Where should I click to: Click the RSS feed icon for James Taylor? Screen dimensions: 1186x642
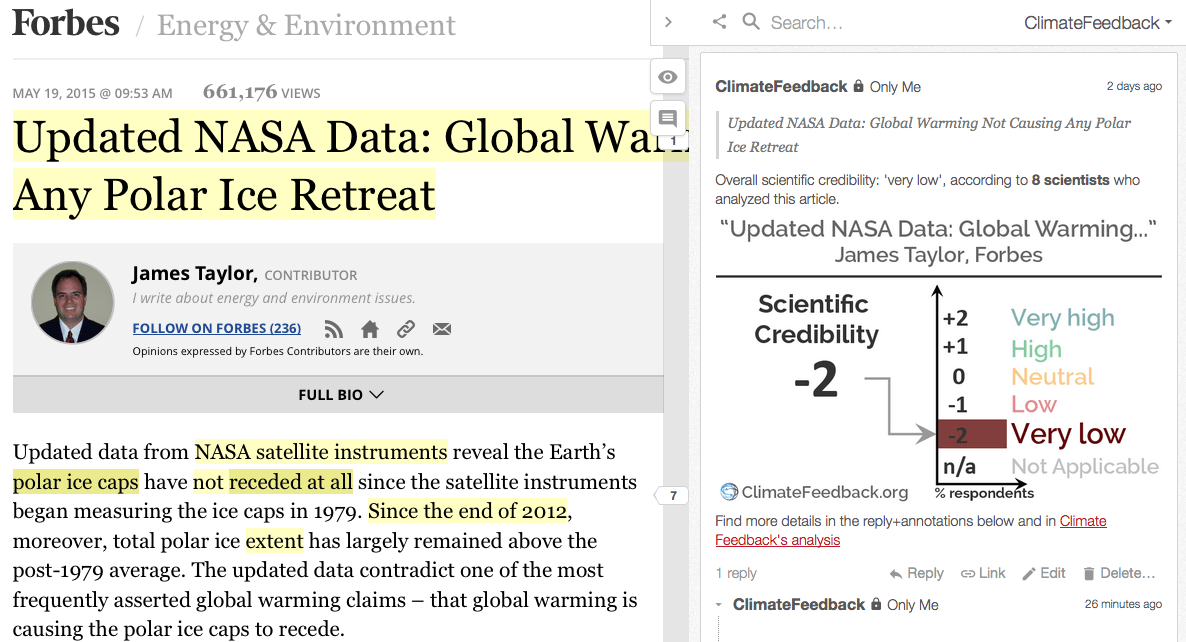pos(334,329)
